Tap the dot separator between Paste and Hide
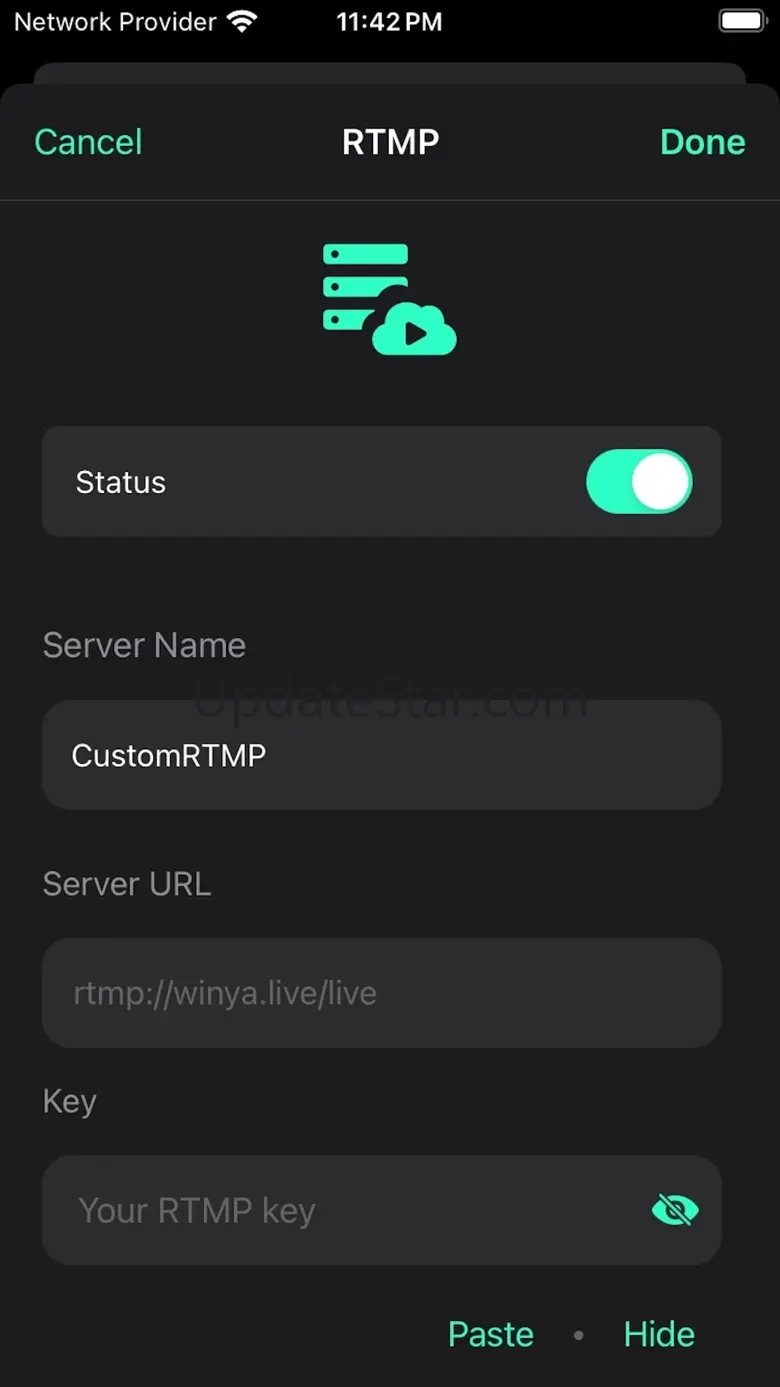The image size is (780, 1387). coord(578,1335)
